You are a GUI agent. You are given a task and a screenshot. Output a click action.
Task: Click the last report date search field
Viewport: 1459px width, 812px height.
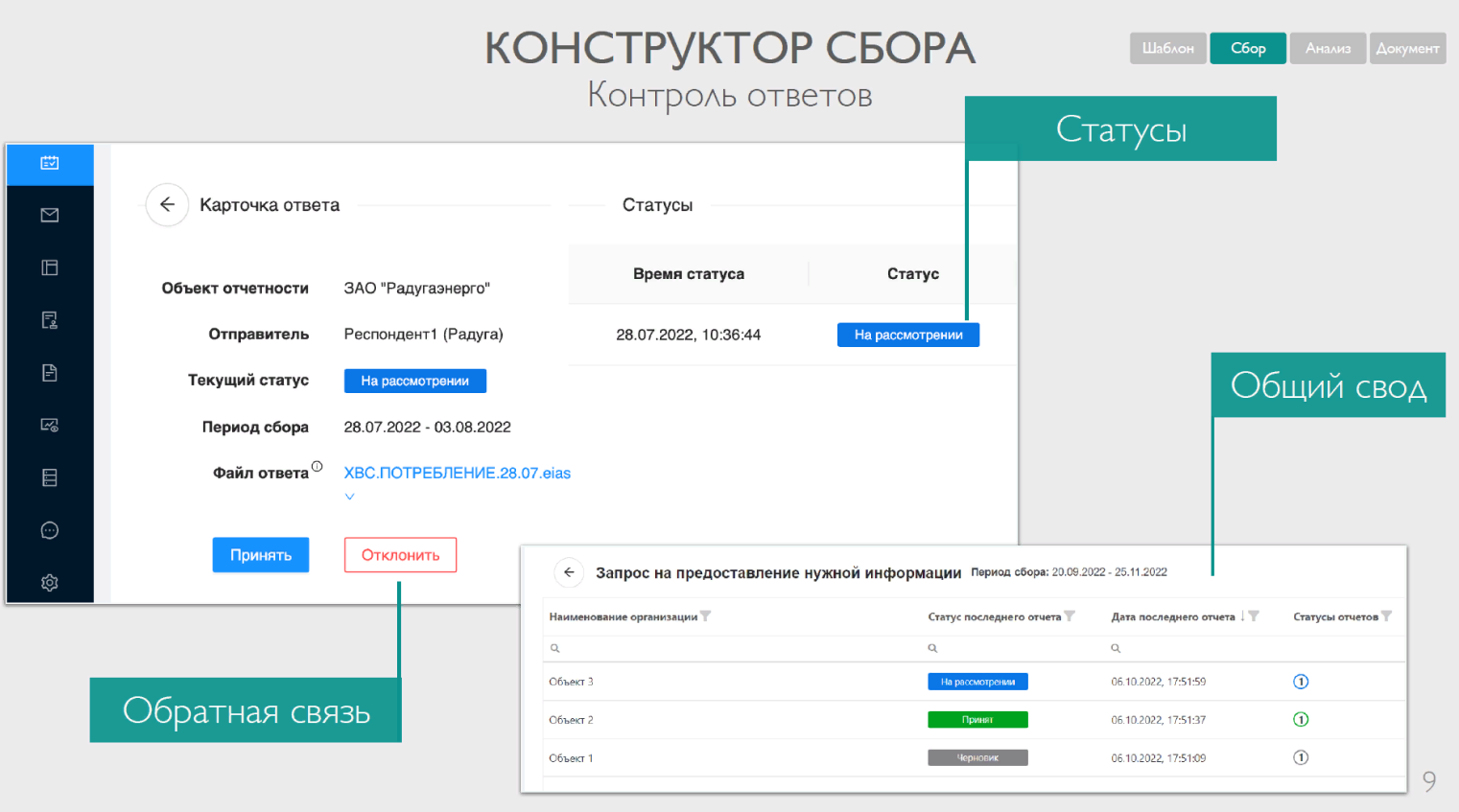1194,648
